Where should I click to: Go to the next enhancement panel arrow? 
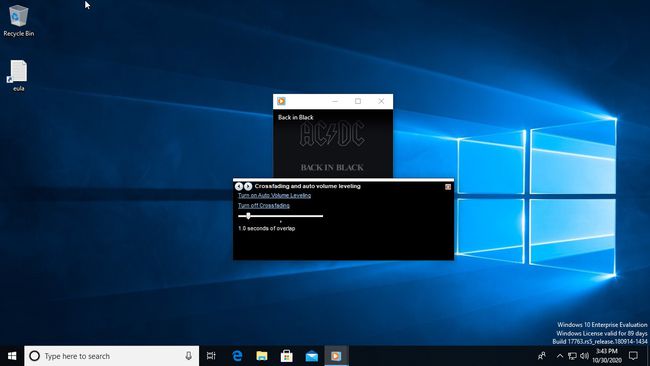click(248, 187)
